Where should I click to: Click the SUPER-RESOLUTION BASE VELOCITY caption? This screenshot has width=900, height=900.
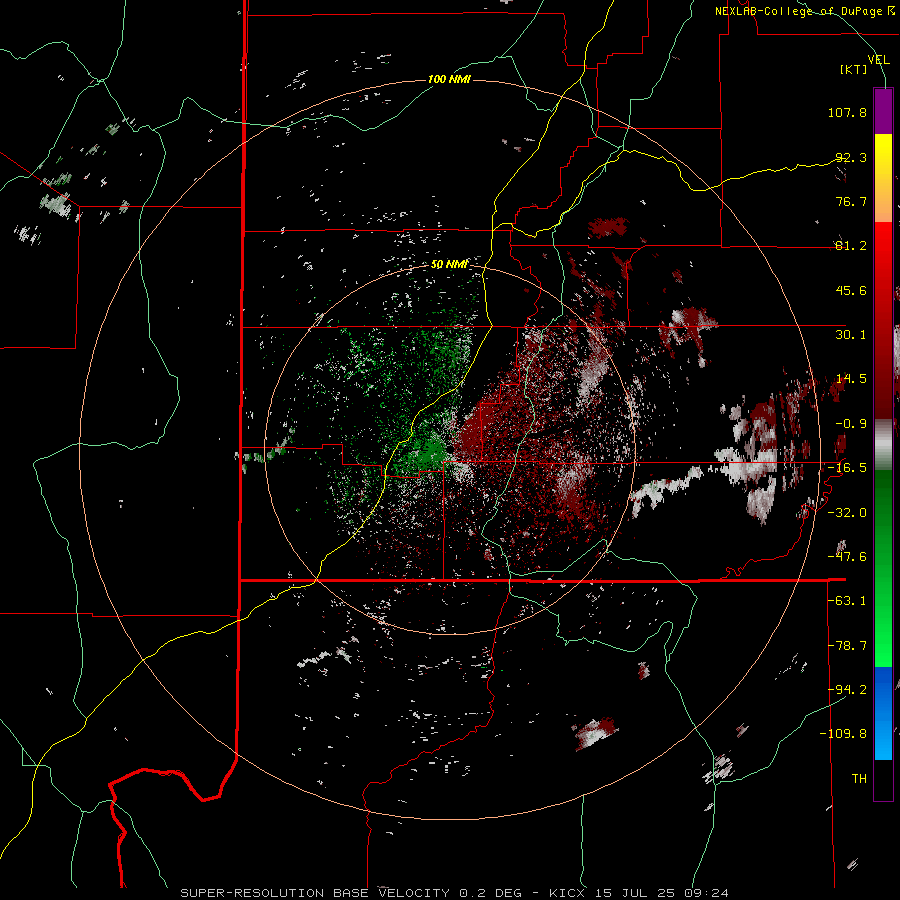click(x=315, y=893)
